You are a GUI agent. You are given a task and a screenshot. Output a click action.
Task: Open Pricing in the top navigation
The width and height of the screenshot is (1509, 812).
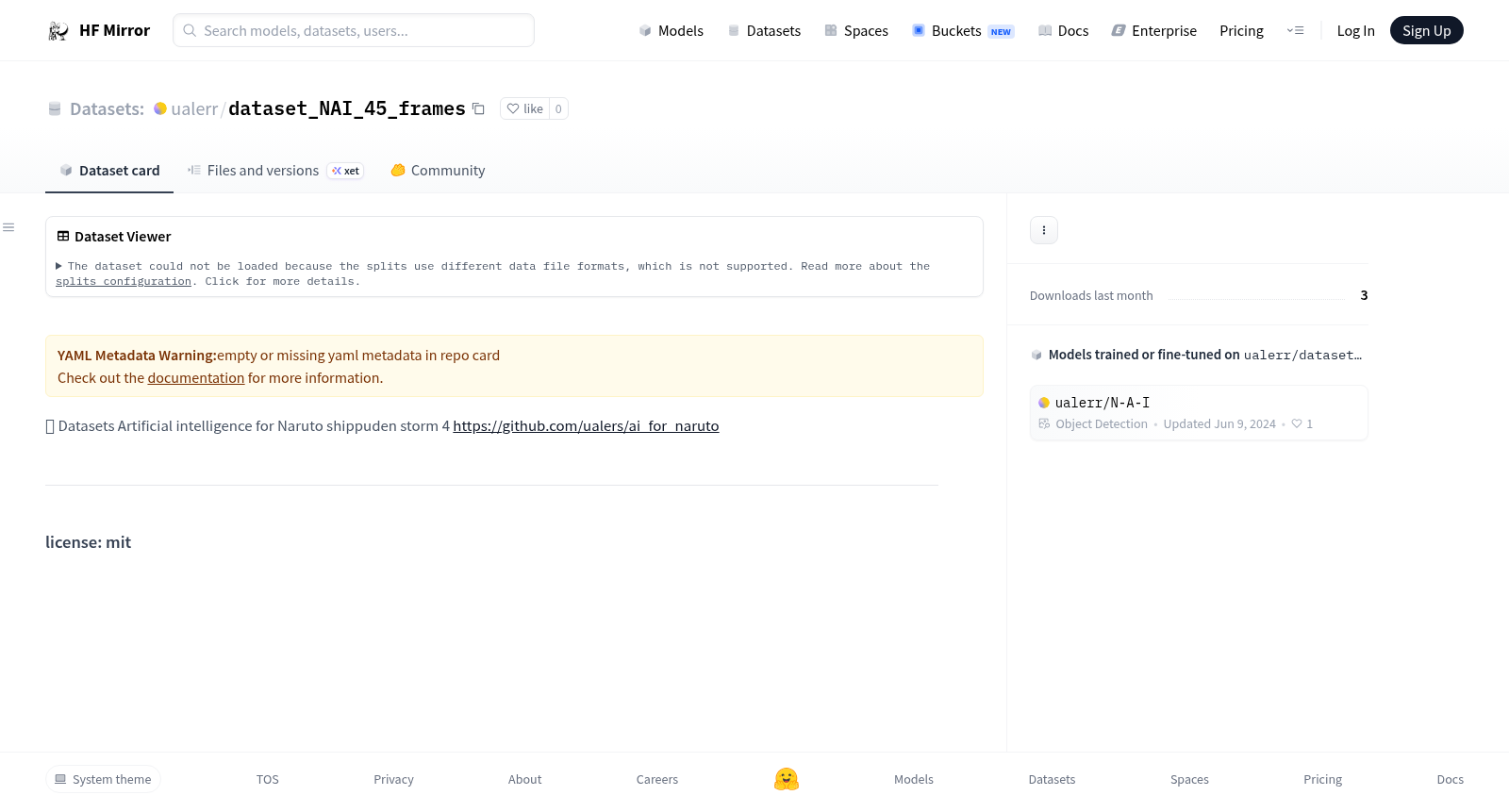[x=1241, y=31]
